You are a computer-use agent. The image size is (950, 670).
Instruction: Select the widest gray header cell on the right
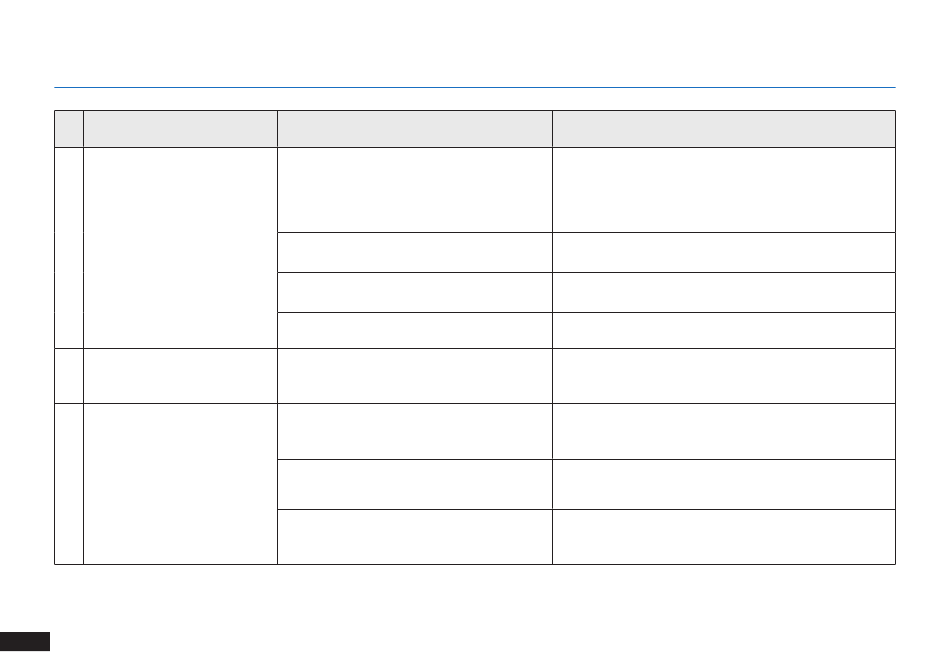724,129
